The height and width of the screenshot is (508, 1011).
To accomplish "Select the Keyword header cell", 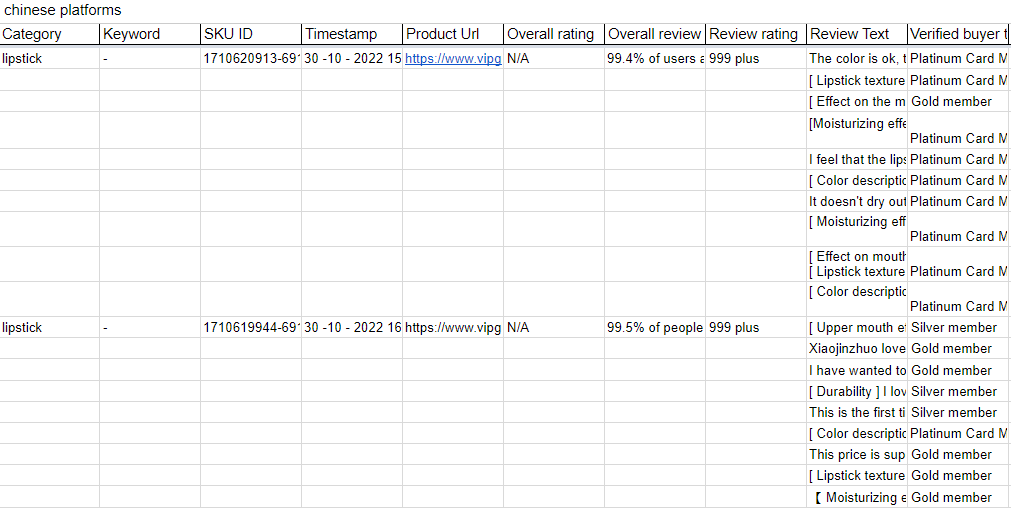I will click(x=150, y=34).
